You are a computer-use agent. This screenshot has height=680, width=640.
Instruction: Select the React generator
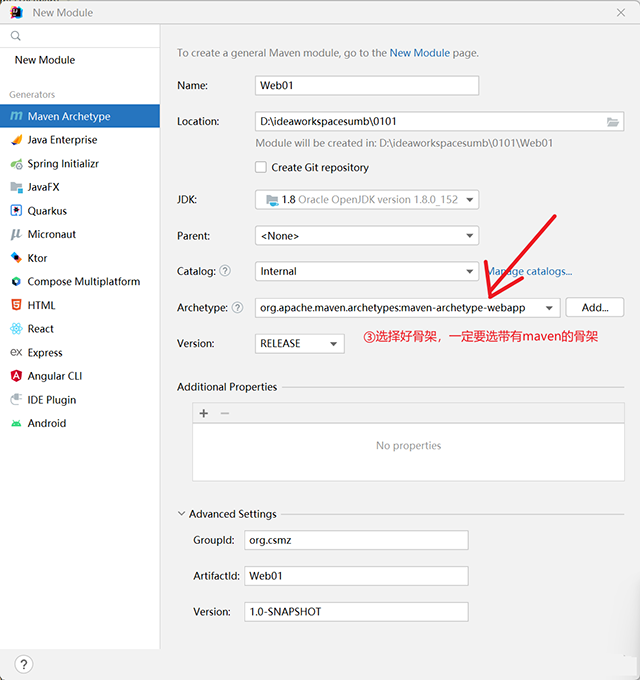[80, 329]
